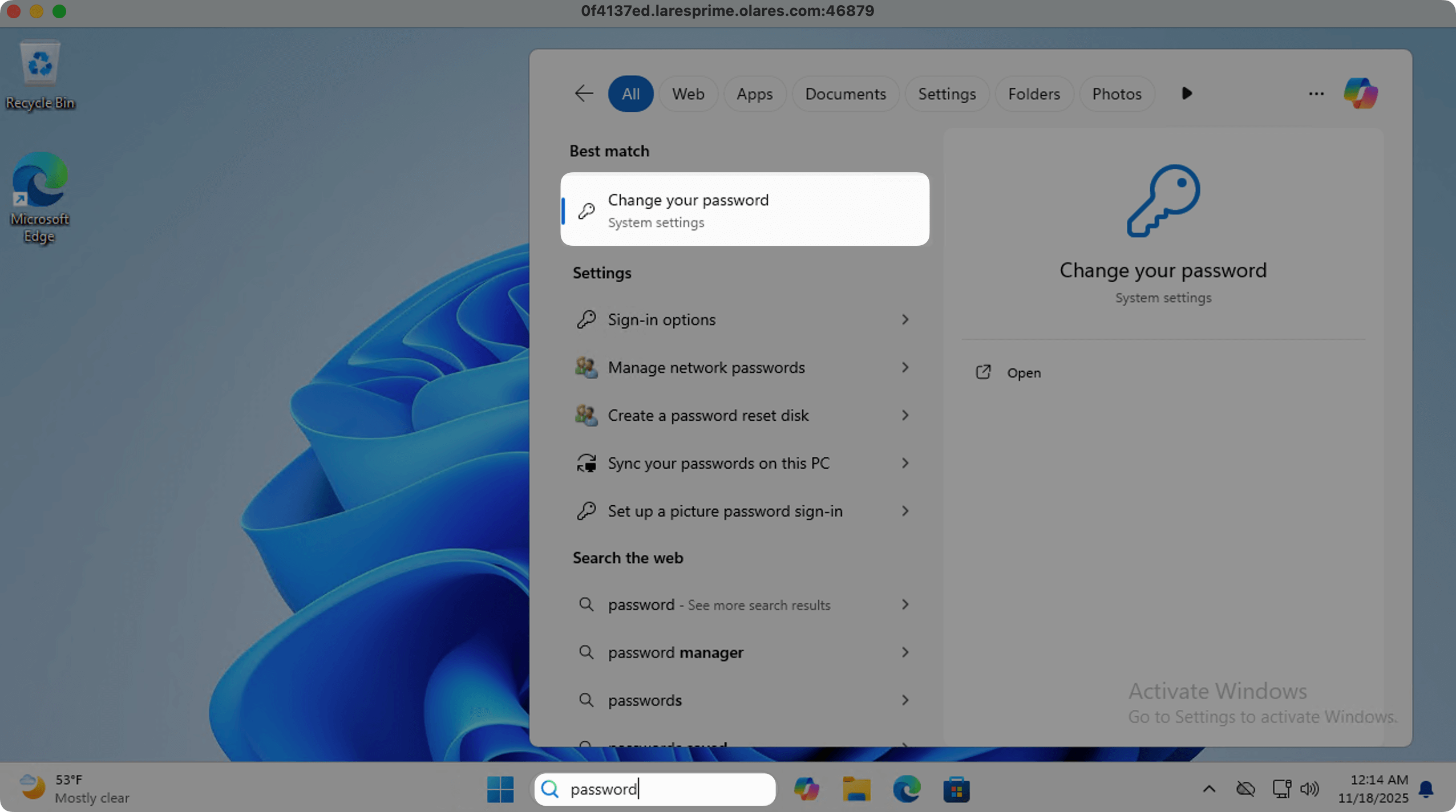The height and width of the screenshot is (812, 1456).
Task: Open Copilot from the taskbar
Action: [x=807, y=789]
